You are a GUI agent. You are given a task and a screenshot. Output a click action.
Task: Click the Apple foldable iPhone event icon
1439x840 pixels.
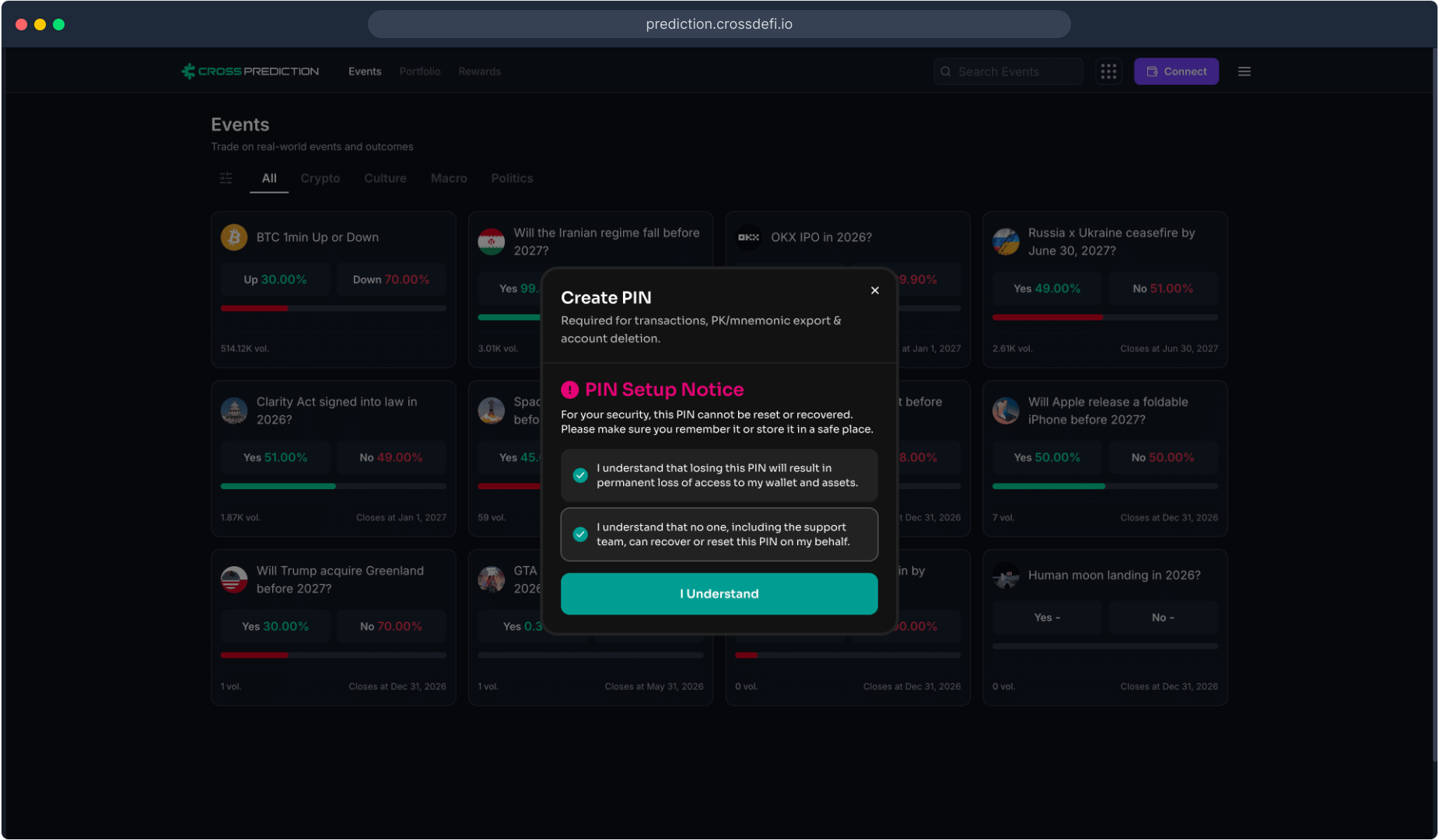(1006, 411)
